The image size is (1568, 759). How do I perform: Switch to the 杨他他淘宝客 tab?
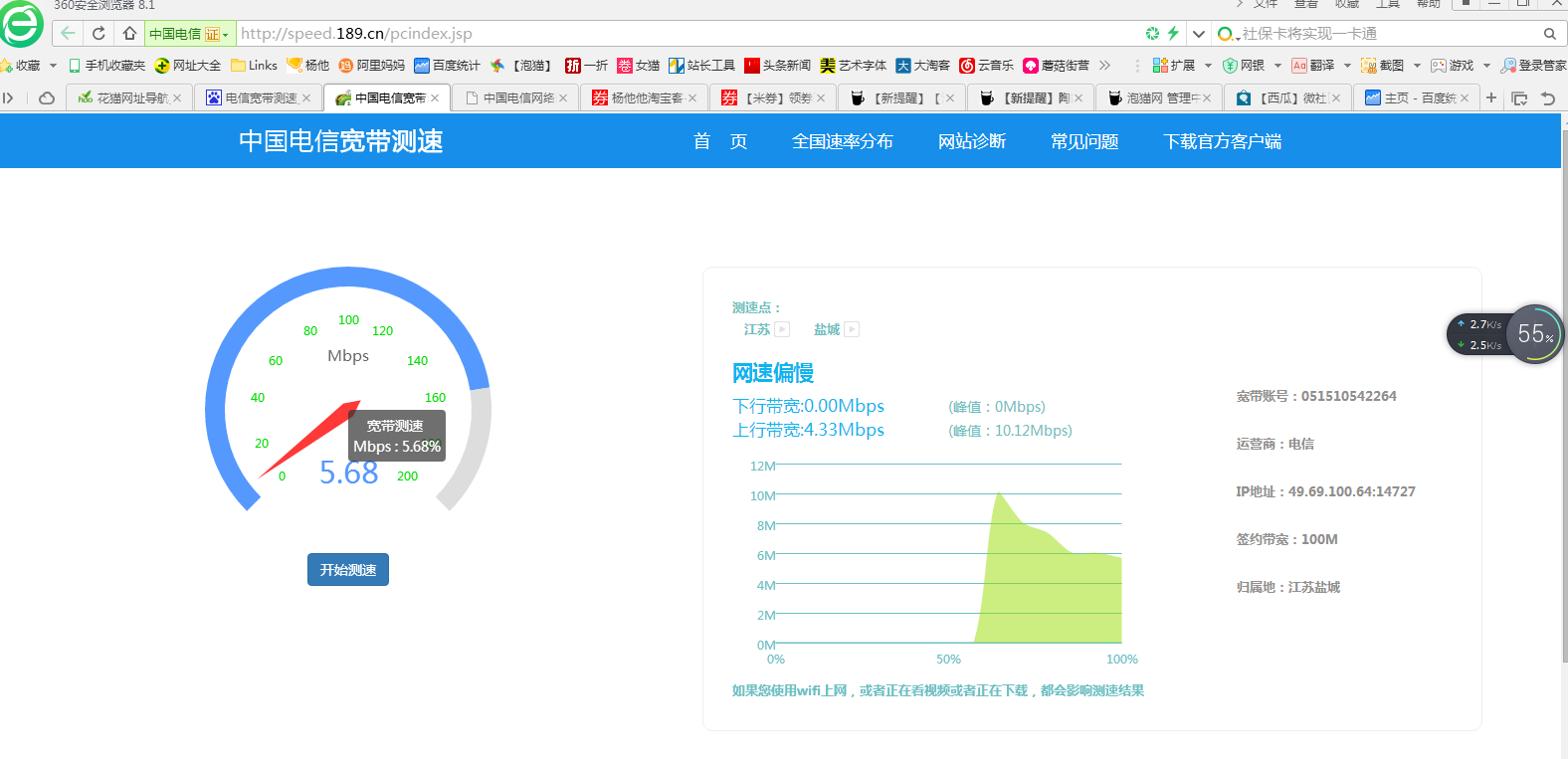pos(644,97)
